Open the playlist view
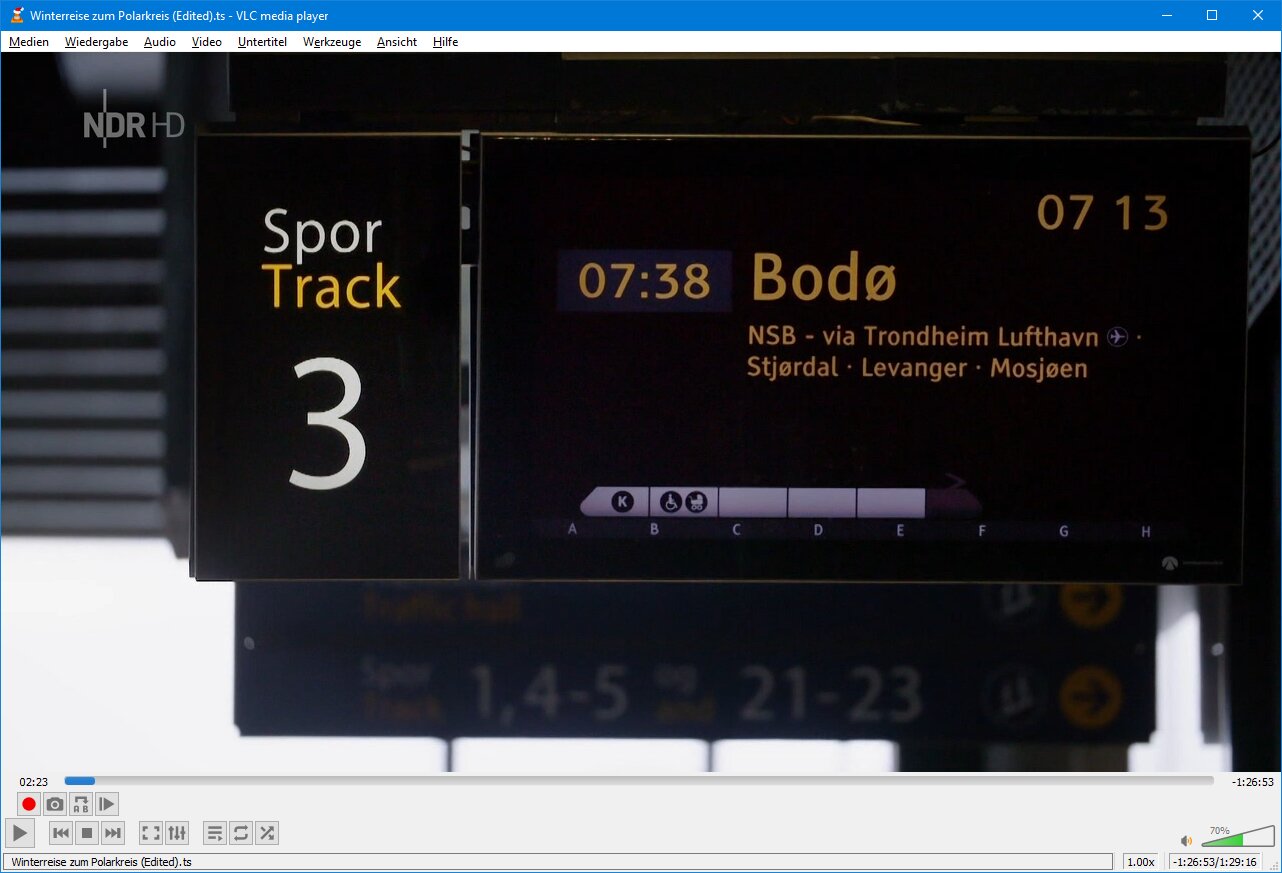The width and height of the screenshot is (1282, 873). point(214,833)
